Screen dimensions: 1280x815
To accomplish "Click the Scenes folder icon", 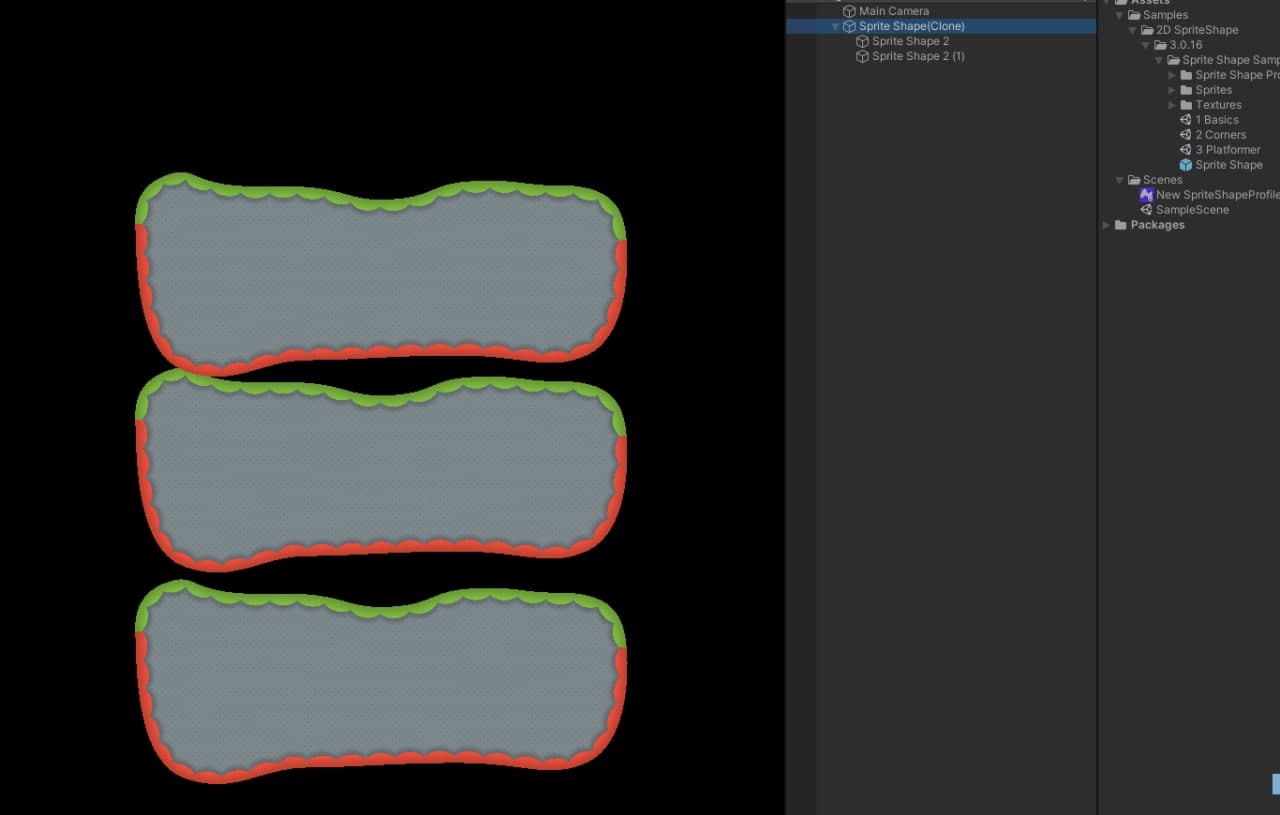I will 1134,180.
